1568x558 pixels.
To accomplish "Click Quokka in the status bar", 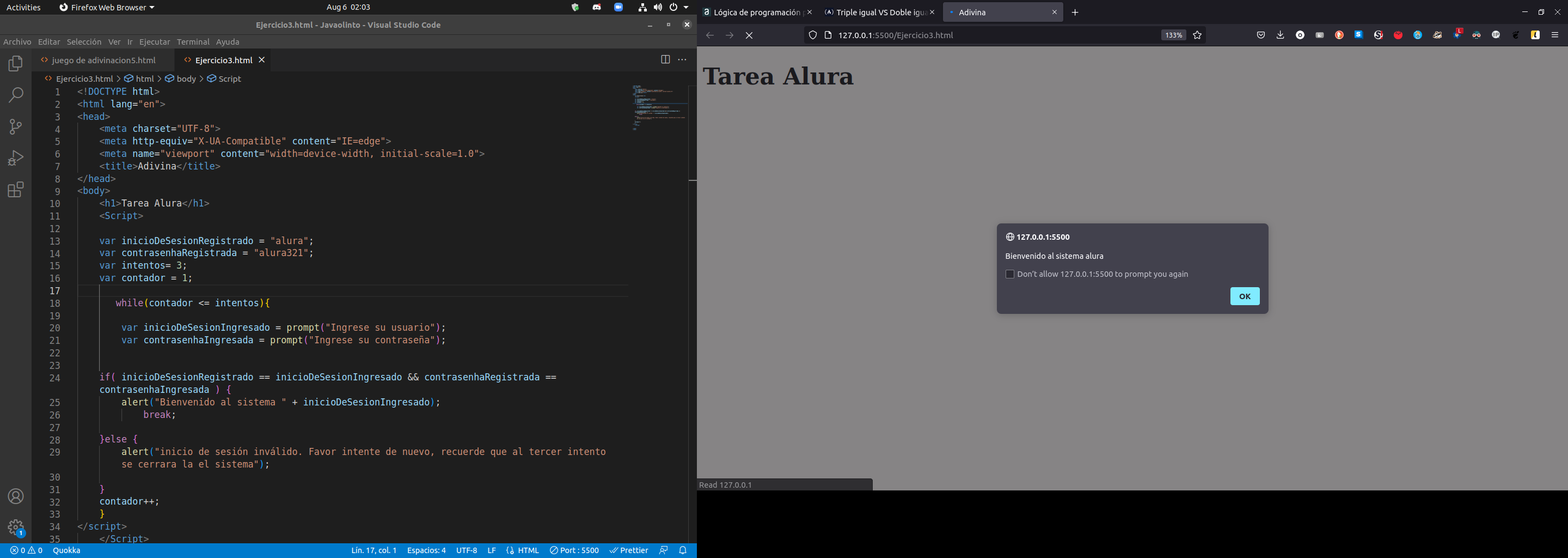I will click(66, 551).
